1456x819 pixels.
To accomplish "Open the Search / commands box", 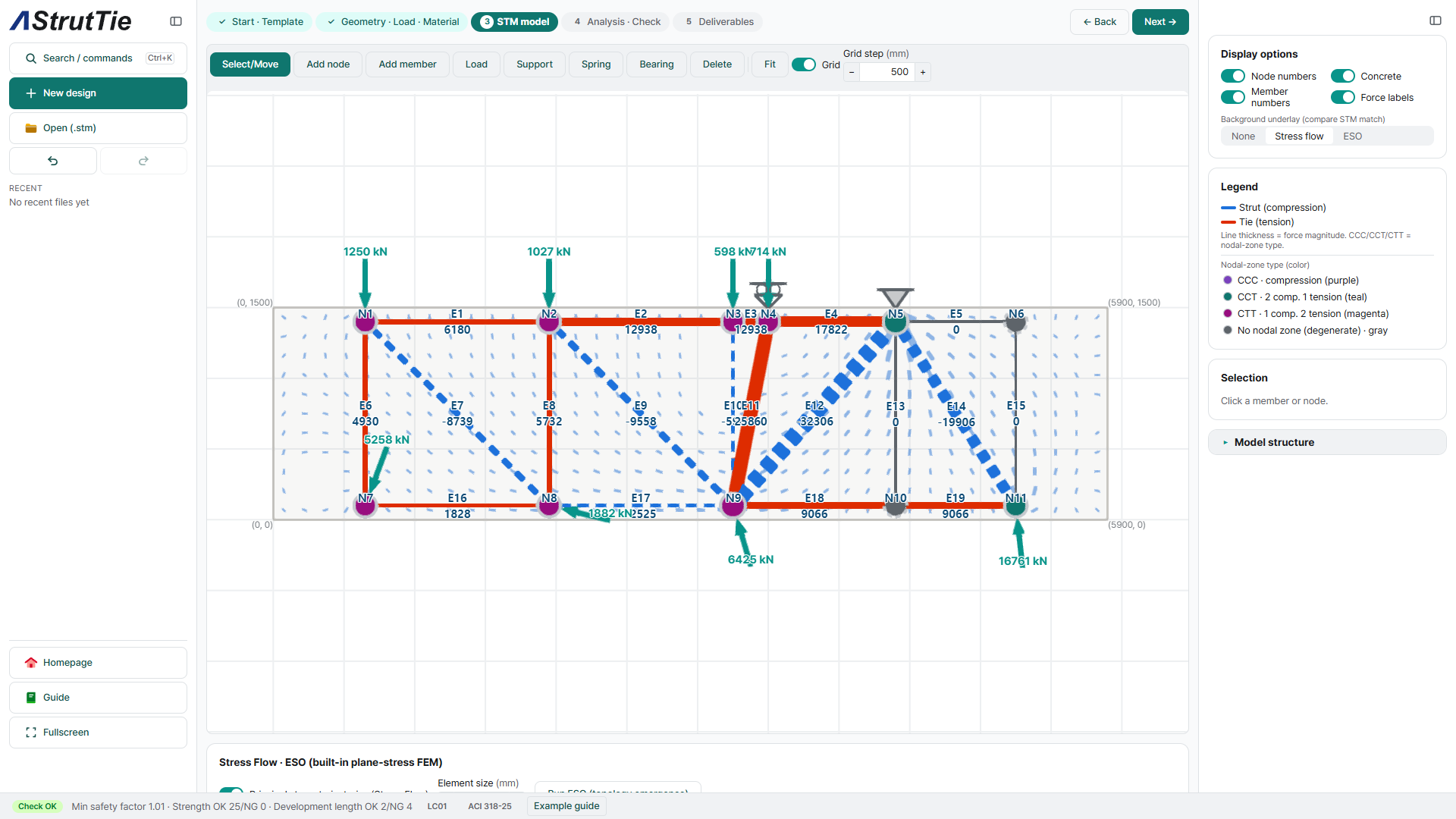I will [98, 58].
